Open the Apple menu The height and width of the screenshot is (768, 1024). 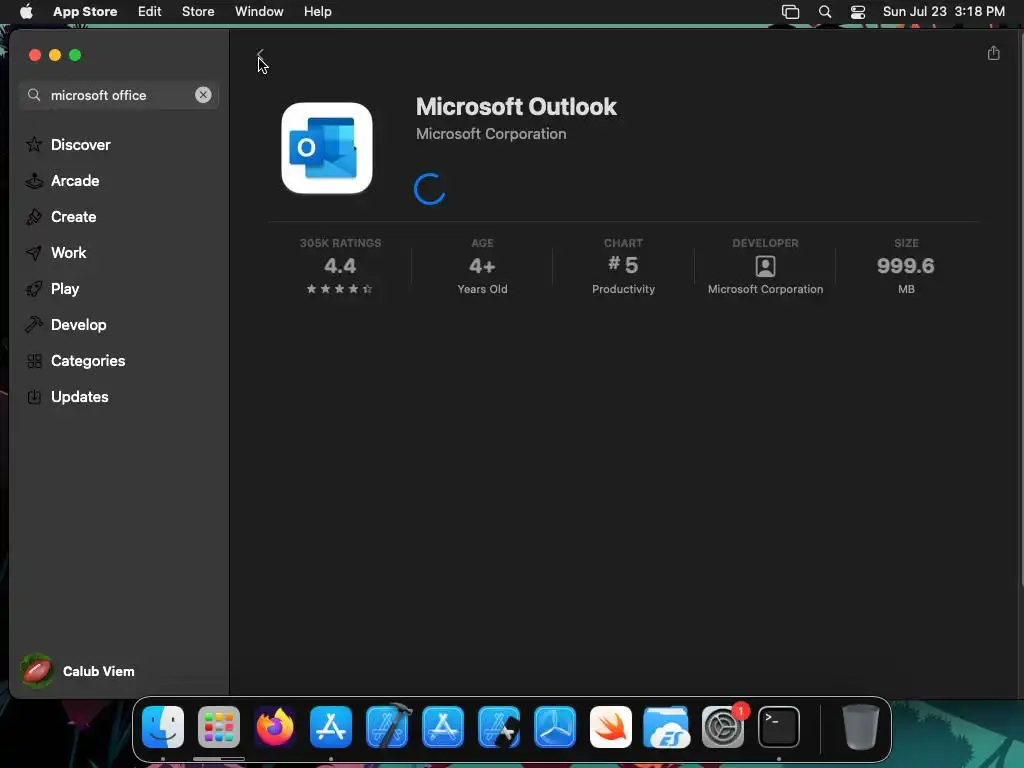coord(26,12)
